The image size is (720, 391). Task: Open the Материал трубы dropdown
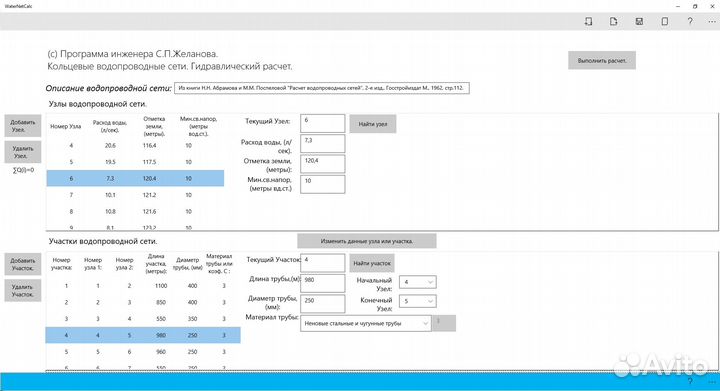[366, 323]
